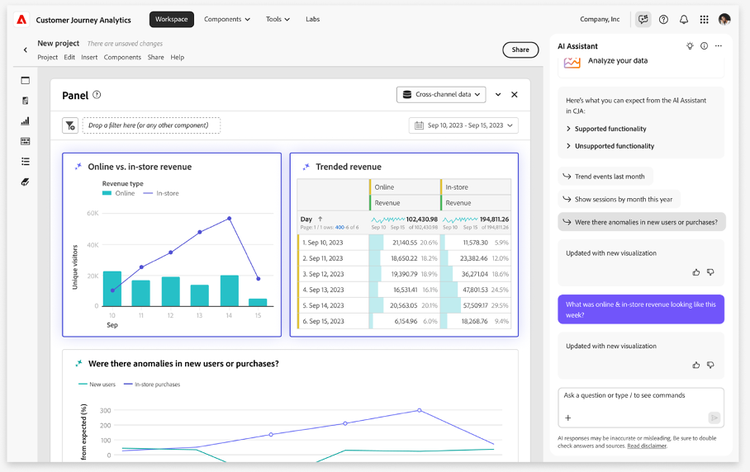The height and width of the screenshot is (472, 750).
Task: Open the Insert menu
Action: click(89, 57)
